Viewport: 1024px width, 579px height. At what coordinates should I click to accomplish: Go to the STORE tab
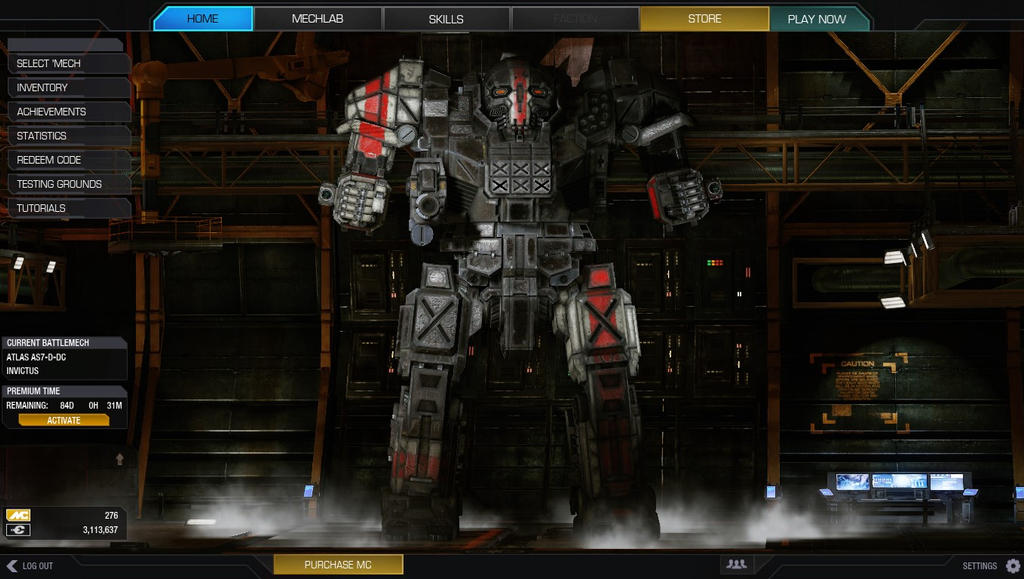(705, 19)
